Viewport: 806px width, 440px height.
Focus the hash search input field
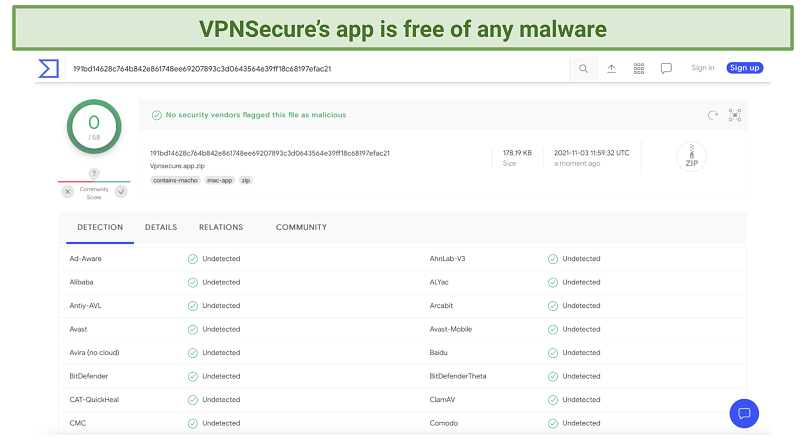tap(317, 69)
